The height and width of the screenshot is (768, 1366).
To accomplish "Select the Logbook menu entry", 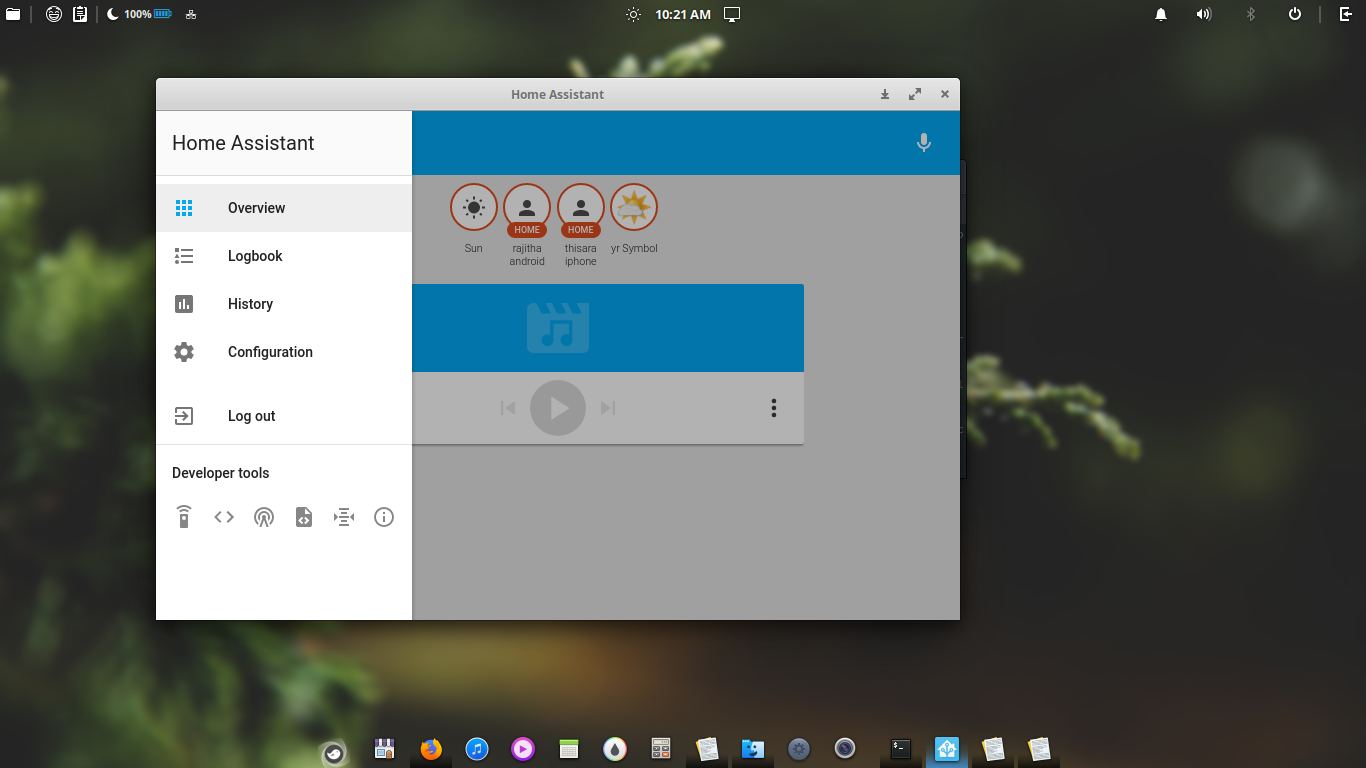I will point(284,256).
